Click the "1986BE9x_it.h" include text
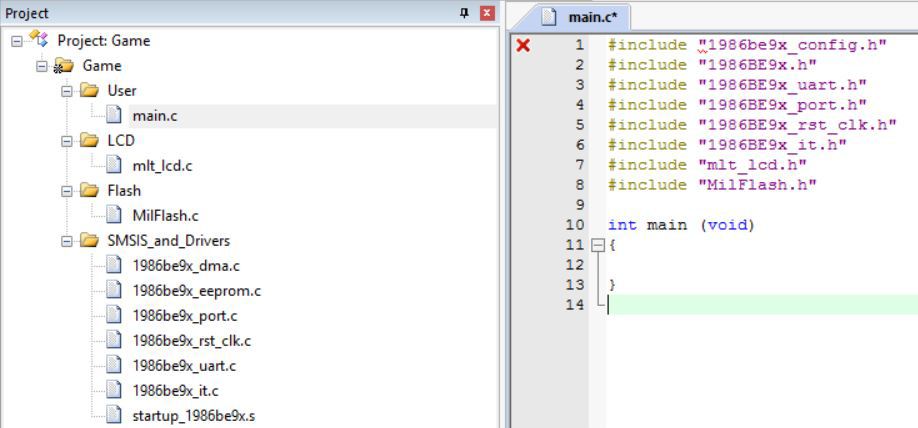This screenshot has height=428, width=918. pos(772,145)
